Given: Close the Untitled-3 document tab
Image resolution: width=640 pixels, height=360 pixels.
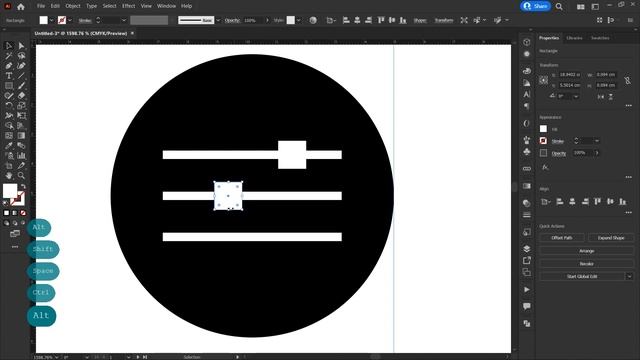Looking at the screenshot, I should pyautogui.click(x=132, y=33).
